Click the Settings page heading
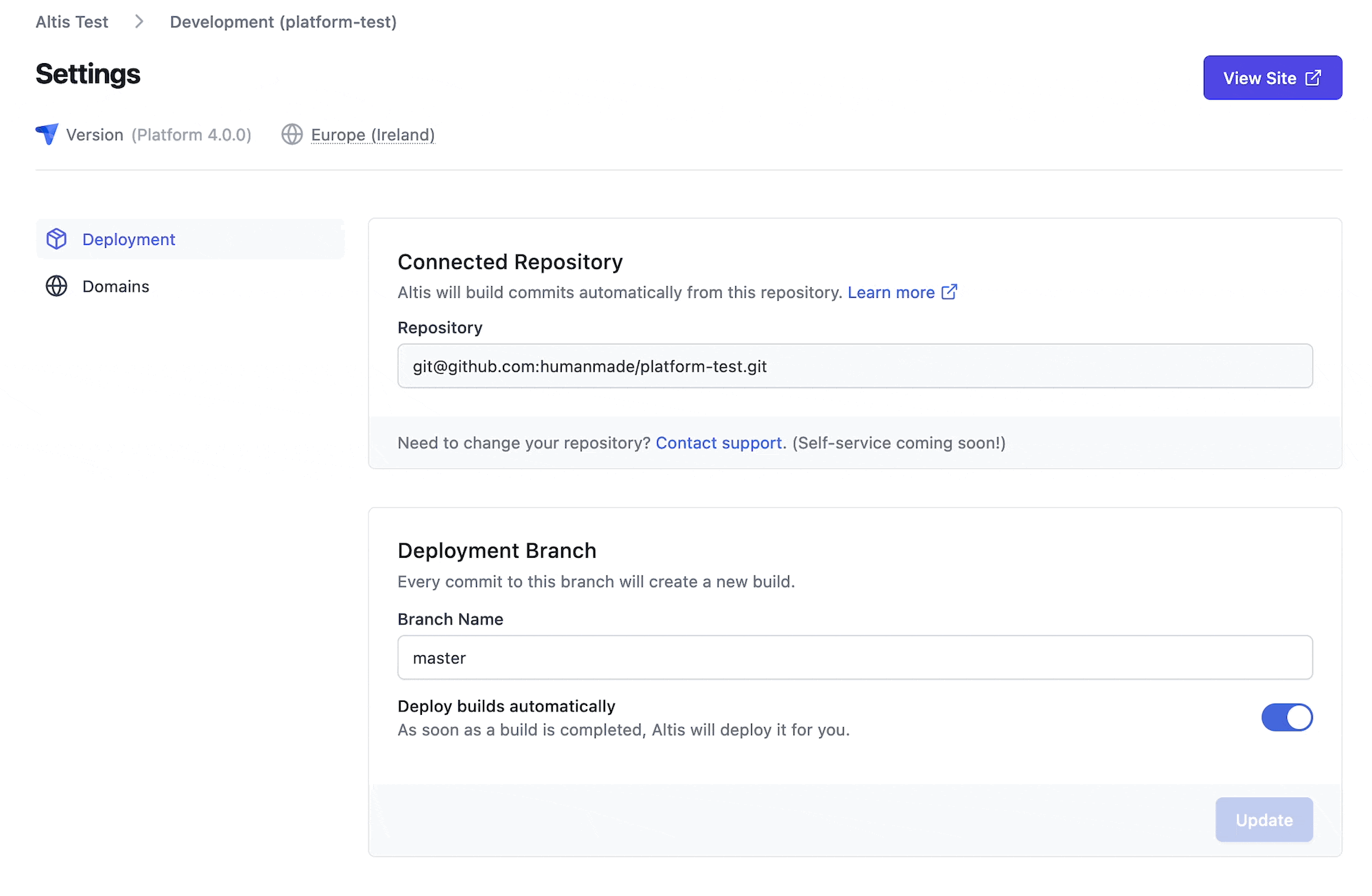This screenshot has height=896, width=1372. (88, 73)
